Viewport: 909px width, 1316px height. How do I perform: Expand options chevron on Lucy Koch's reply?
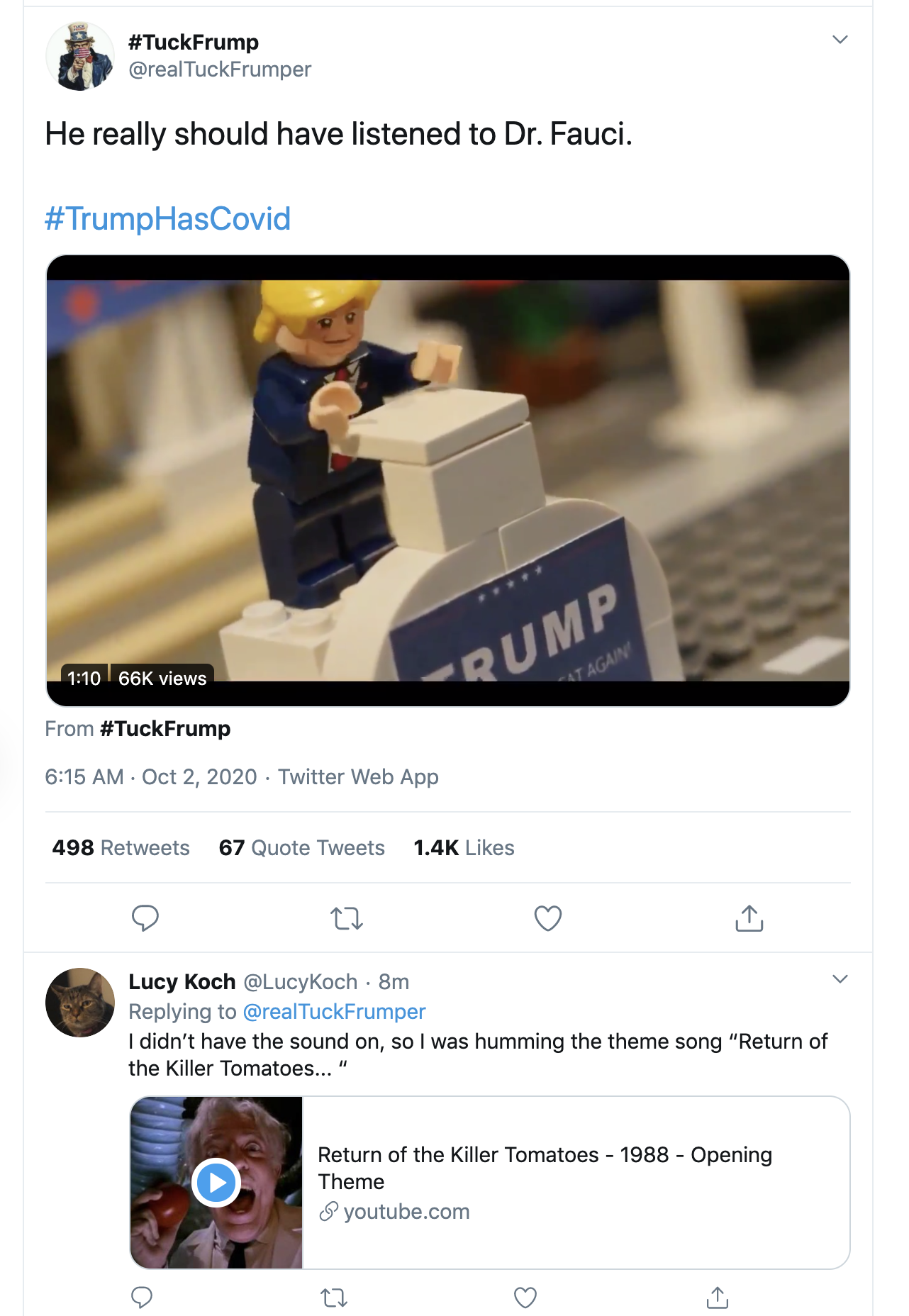click(840, 979)
